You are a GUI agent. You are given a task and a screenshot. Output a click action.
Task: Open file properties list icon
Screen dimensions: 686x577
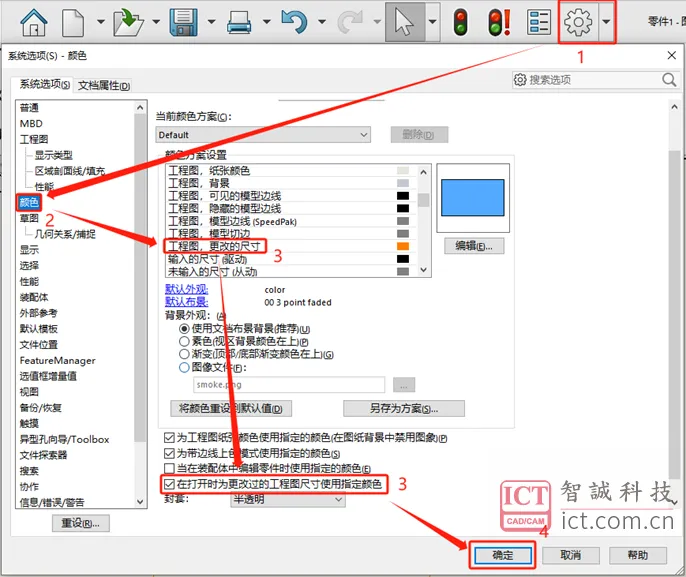point(539,22)
